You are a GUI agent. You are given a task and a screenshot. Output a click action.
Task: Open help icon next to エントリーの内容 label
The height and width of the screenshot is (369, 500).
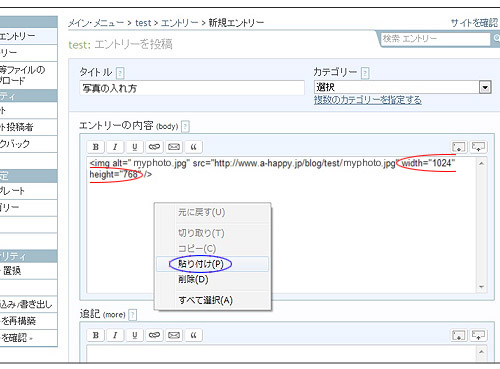185,126
